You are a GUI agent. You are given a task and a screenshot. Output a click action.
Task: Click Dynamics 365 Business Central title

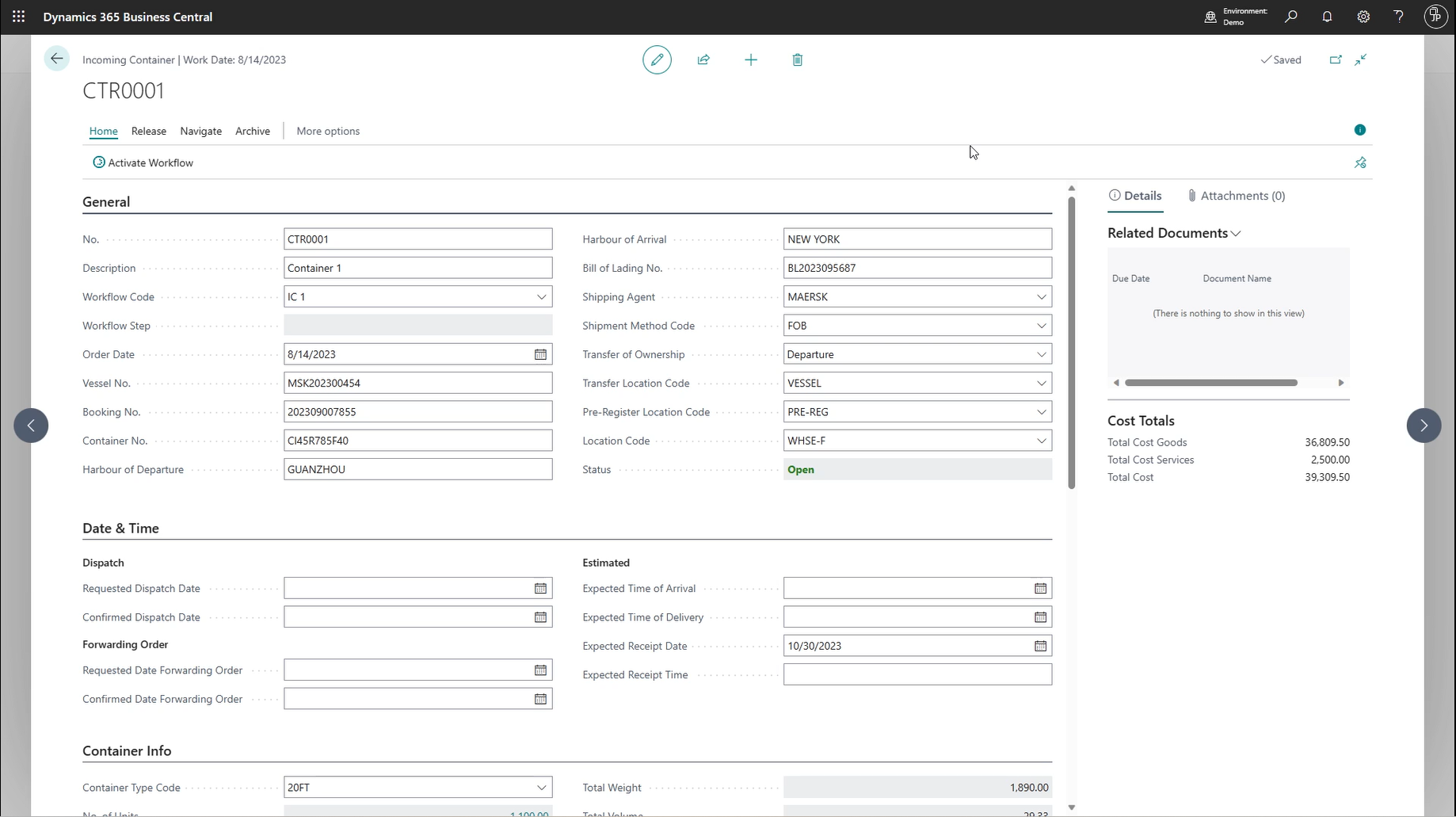128,17
